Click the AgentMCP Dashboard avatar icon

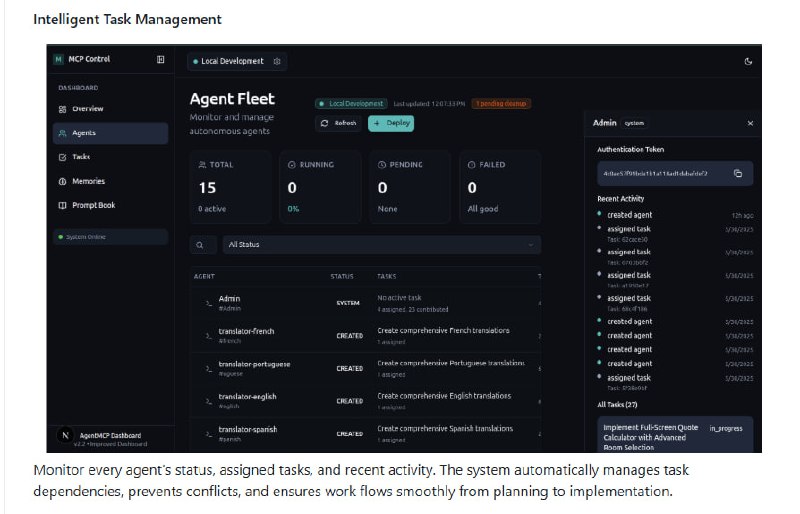65,436
